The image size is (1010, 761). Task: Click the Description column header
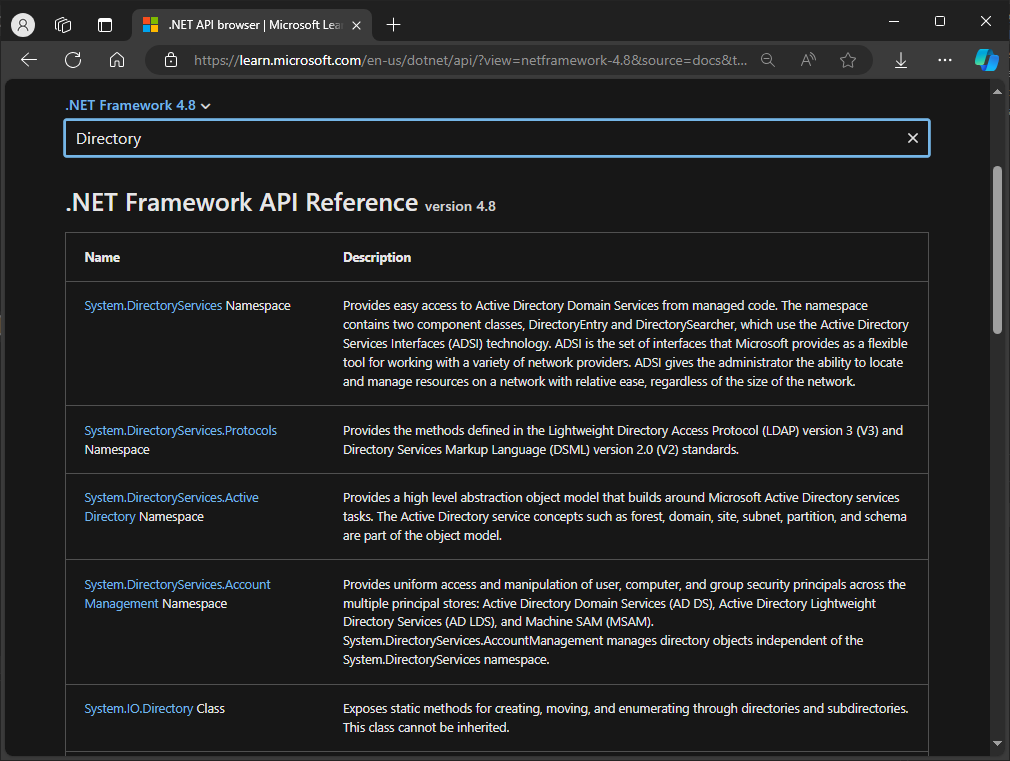377,257
